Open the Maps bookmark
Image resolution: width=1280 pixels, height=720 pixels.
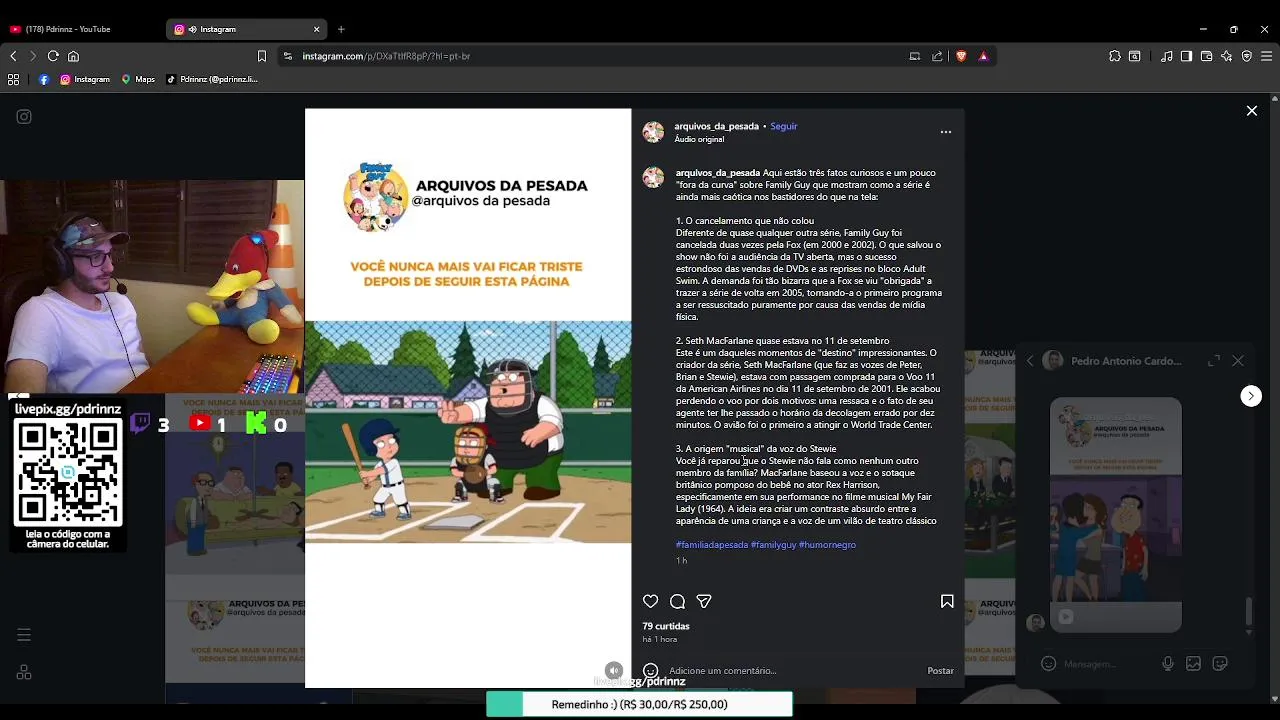coord(139,79)
